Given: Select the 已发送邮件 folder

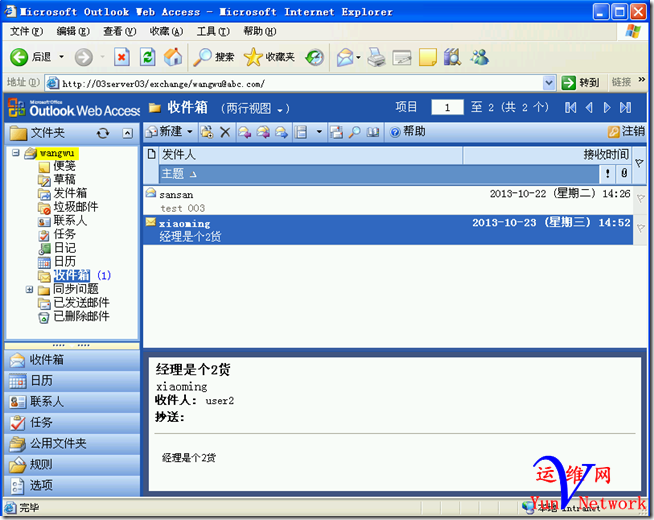Looking at the screenshot, I should click(x=81, y=303).
